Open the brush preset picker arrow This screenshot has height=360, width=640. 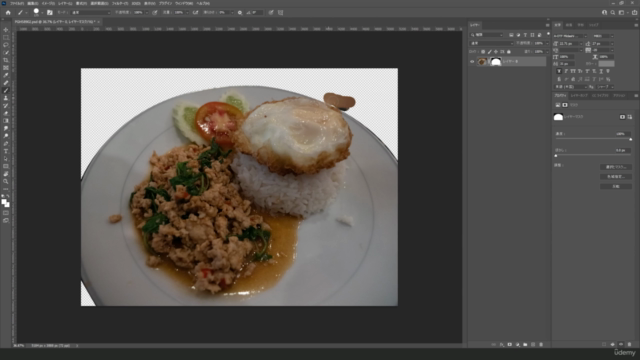42,13
